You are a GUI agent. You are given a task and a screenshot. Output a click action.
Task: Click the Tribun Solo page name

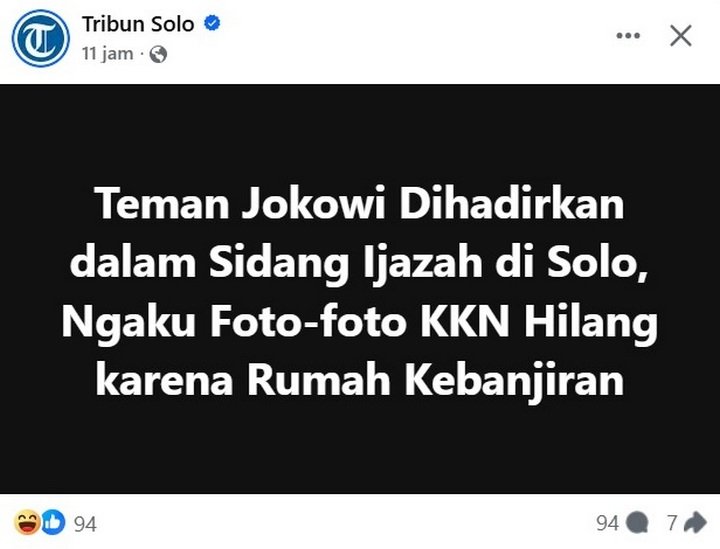(x=138, y=24)
